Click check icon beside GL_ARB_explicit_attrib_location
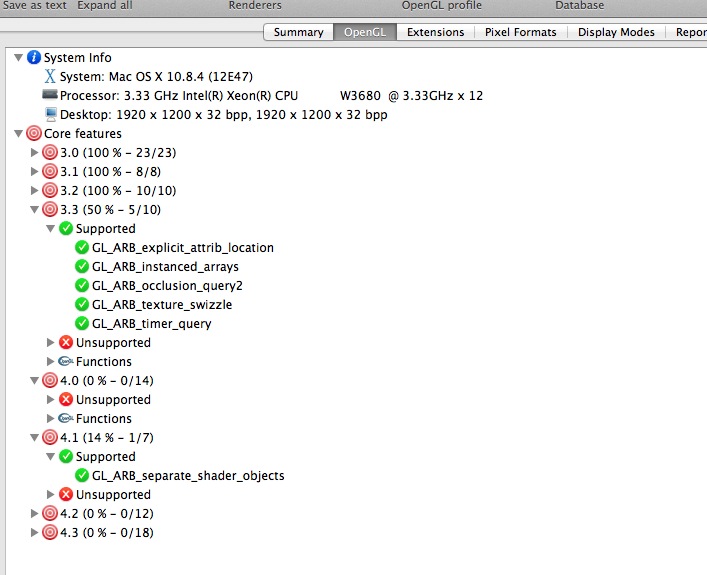This screenshot has width=707, height=575. click(82, 247)
